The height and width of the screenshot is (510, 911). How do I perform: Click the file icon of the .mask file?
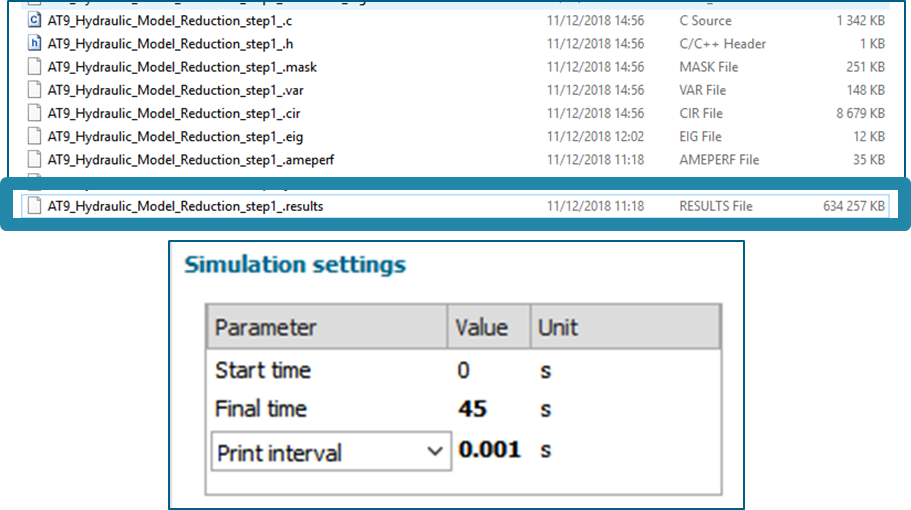pyautogui.click(x=35, y=67)
